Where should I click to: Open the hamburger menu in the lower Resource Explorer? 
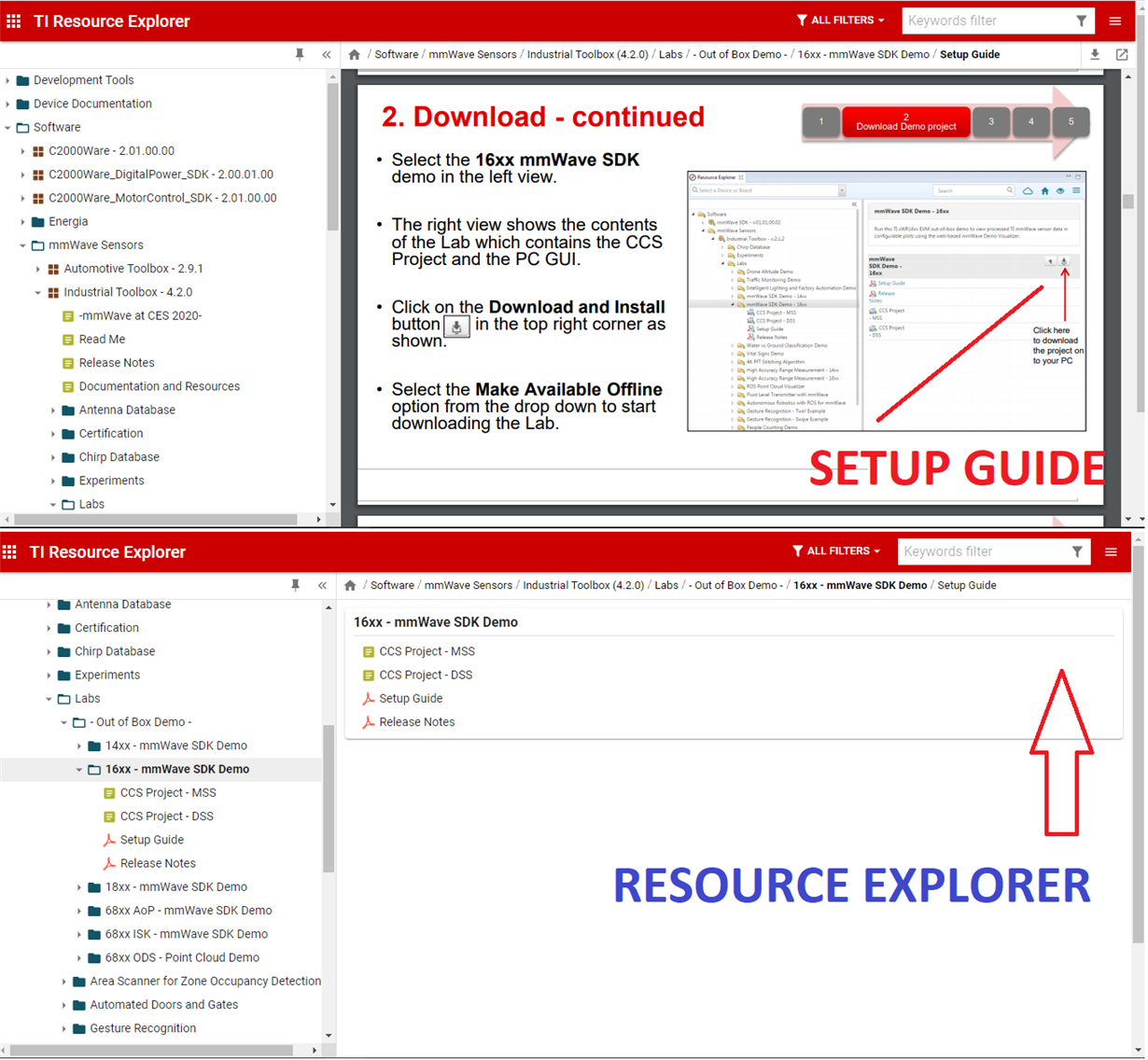coord(1111,551)
